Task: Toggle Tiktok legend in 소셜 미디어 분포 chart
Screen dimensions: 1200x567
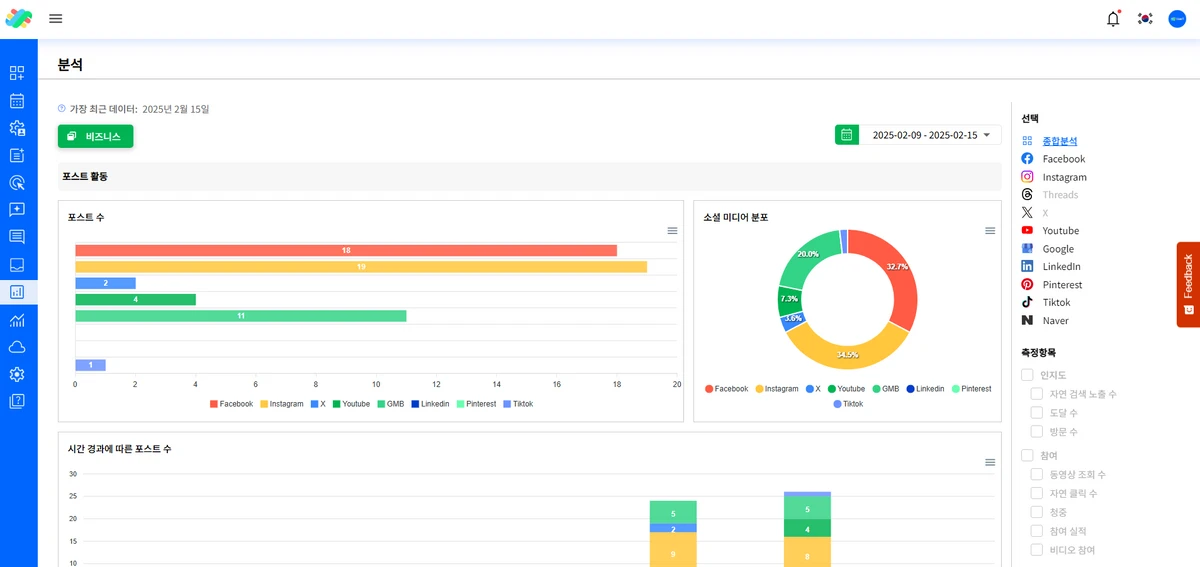Action: 848,404
